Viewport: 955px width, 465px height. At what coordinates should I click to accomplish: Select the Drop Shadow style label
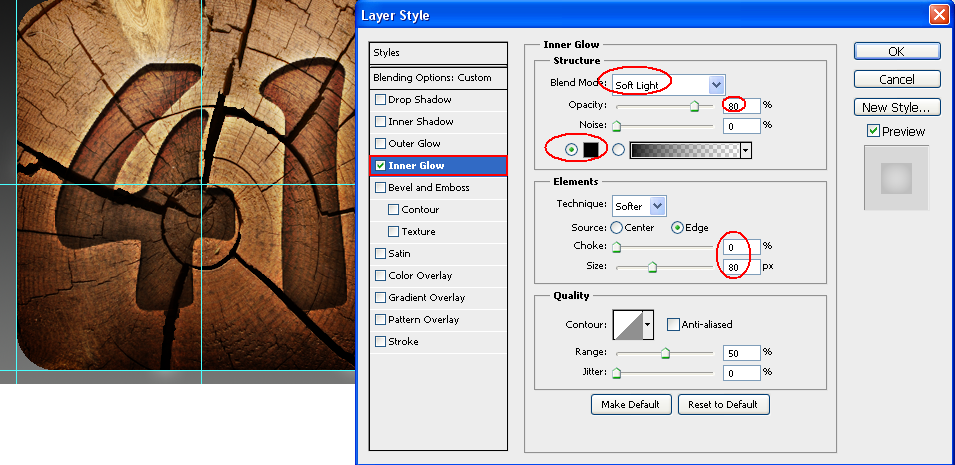(x=420, y=99)
